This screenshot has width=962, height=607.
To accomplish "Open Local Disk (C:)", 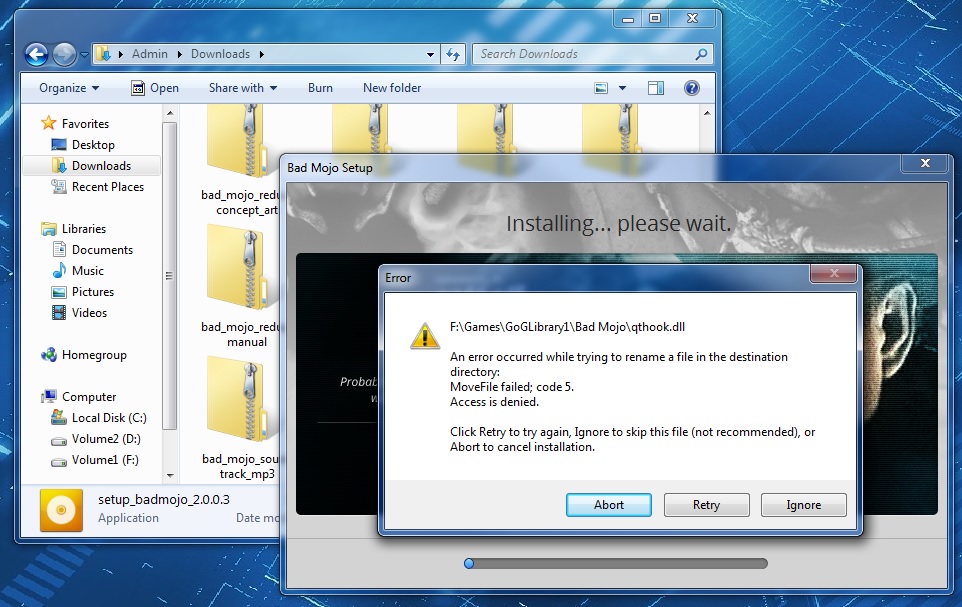I will coord(109,417).
